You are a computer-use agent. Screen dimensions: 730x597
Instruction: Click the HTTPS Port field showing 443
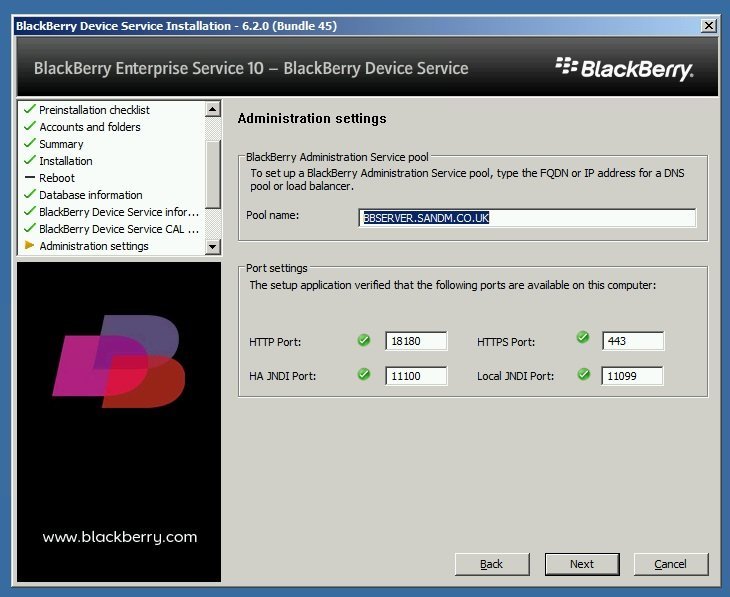point(633,341)
